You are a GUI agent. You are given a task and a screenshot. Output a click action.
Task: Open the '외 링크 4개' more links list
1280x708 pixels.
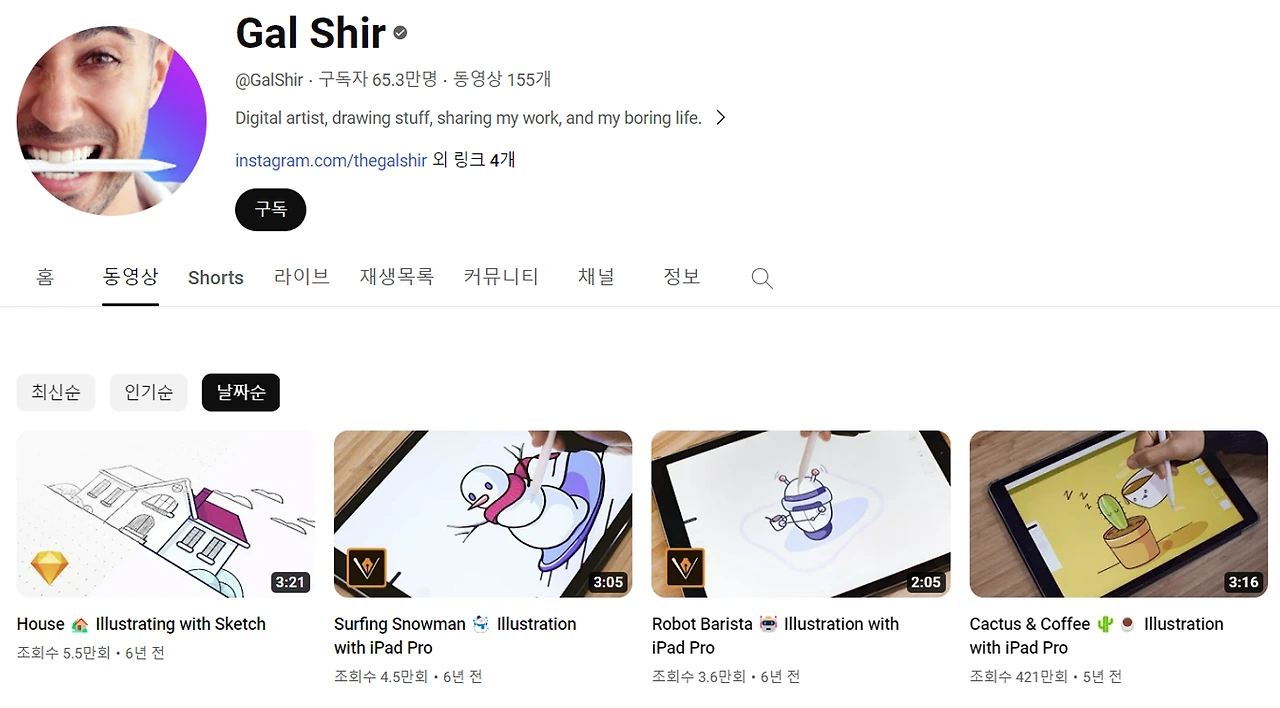[474, 160]
